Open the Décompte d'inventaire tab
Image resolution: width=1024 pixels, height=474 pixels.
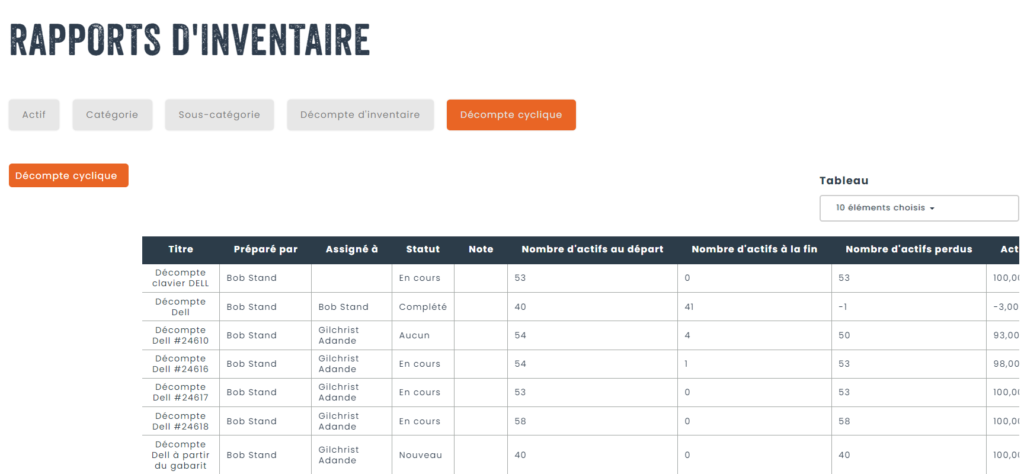[x=360, y=115]
